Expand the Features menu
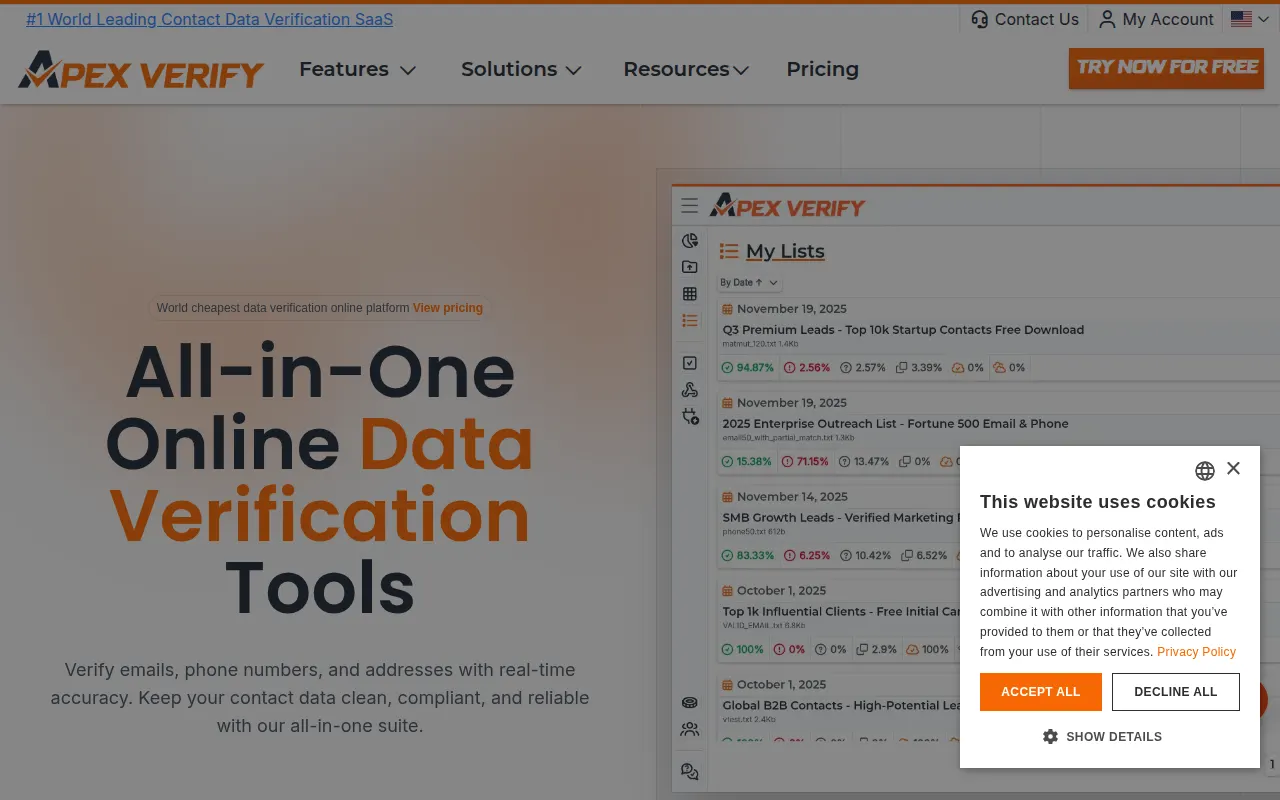1280x800 pixels. click(x=357, y=69)
